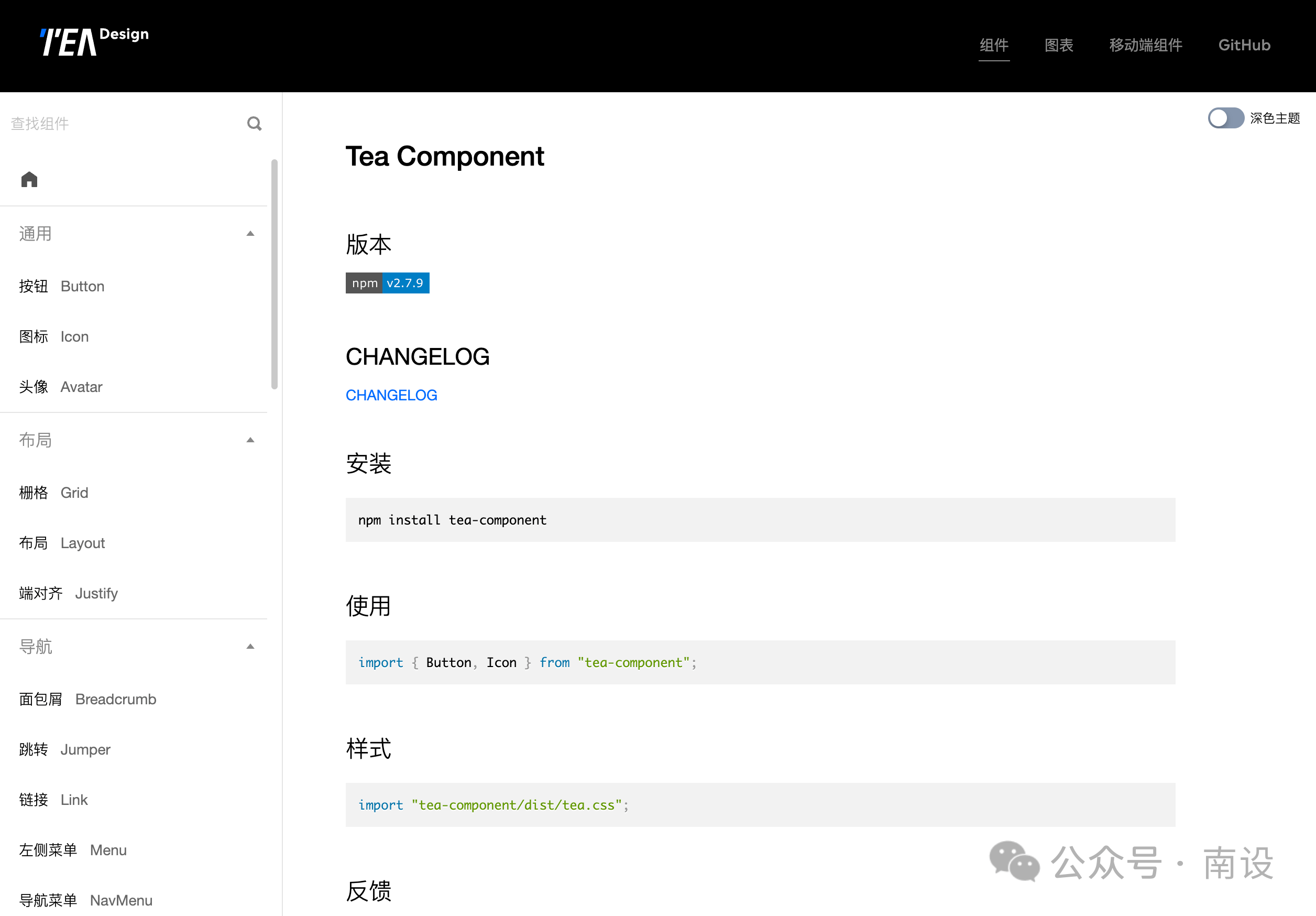Screen dimensions: 1316x916
Task: Click the search magnifier icon
Action: coord(255,124)
